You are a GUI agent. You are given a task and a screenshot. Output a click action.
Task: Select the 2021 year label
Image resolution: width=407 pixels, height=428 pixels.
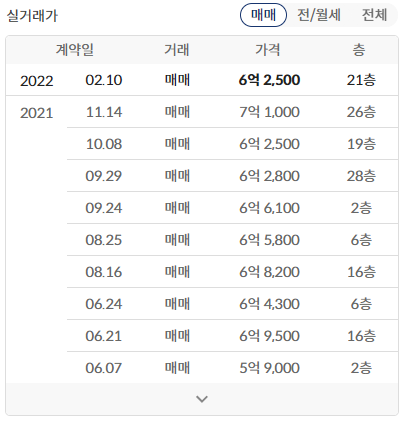pyautogui.click(x=37, y=113)
